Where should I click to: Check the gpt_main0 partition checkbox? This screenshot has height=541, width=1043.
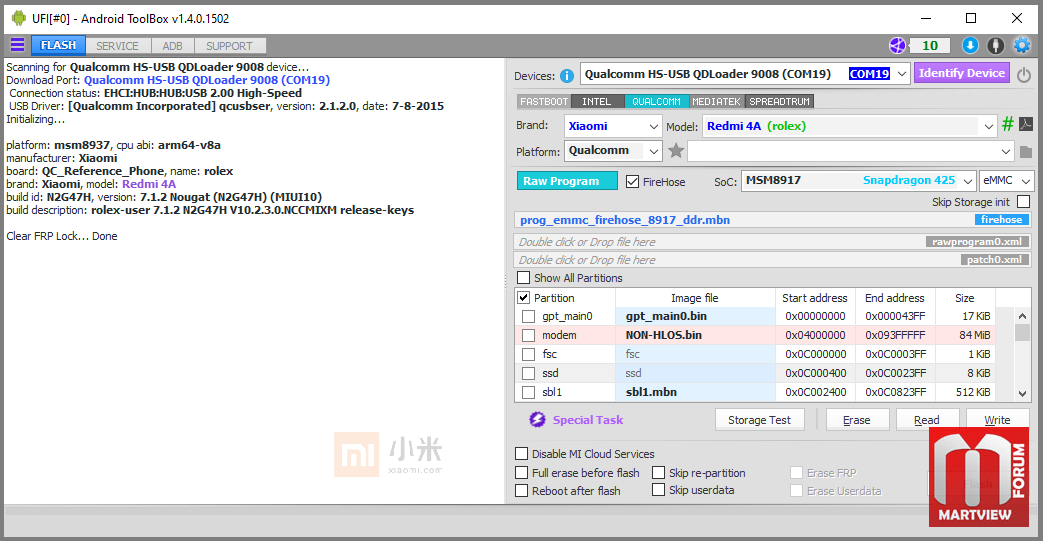[528, 316]
